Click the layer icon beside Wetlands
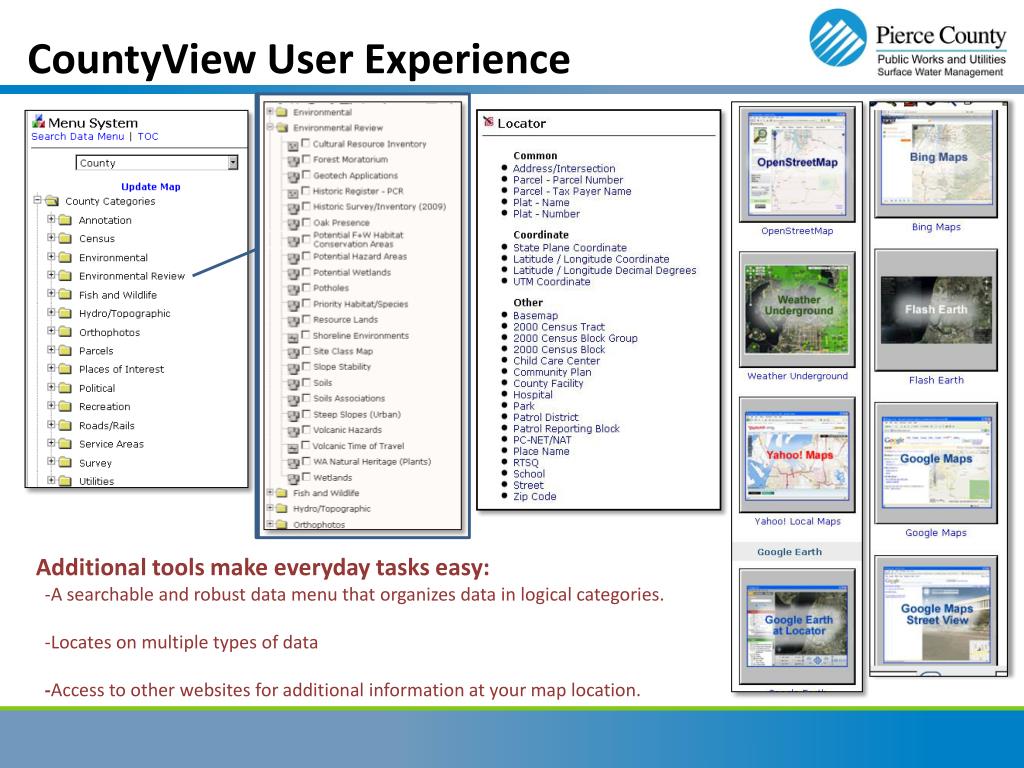1024x768 pixels. click(293, 479)
